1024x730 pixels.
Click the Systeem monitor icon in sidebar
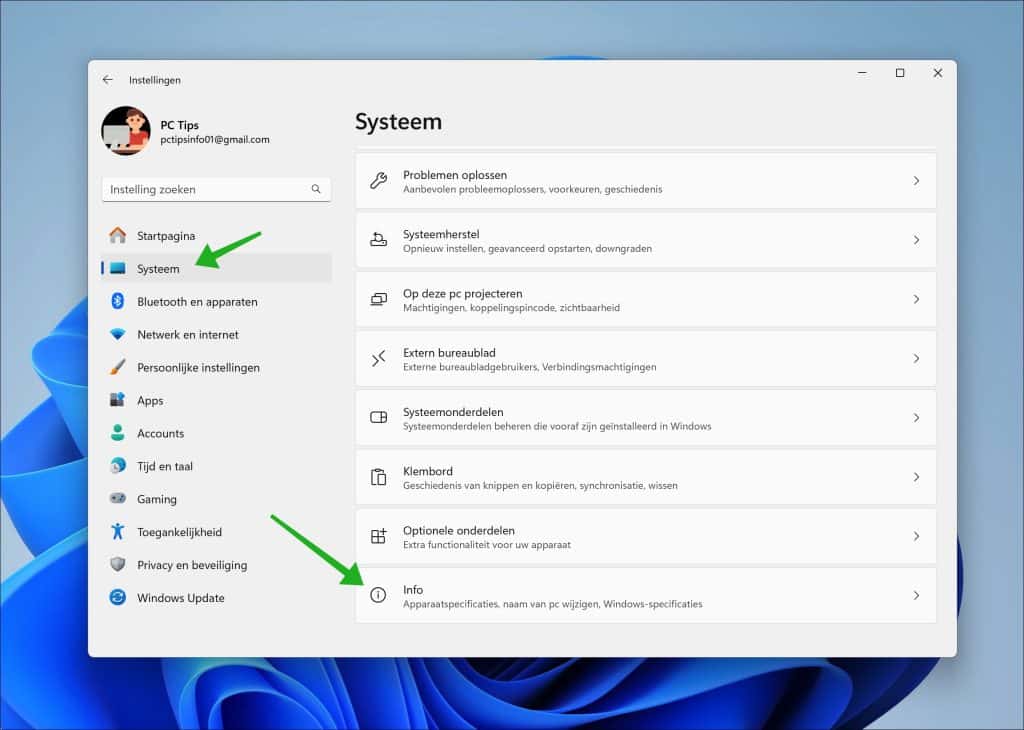[118, 268]
